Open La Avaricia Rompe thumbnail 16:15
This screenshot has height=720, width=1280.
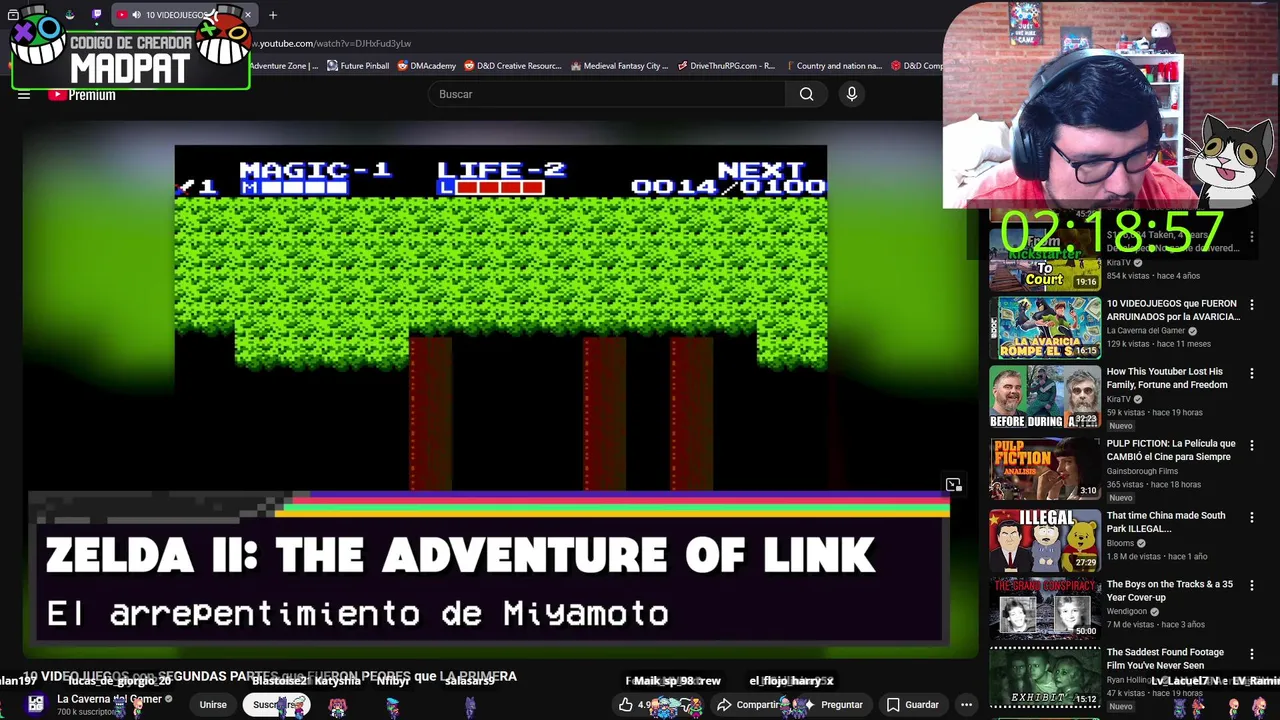[x=1045, y=327]
